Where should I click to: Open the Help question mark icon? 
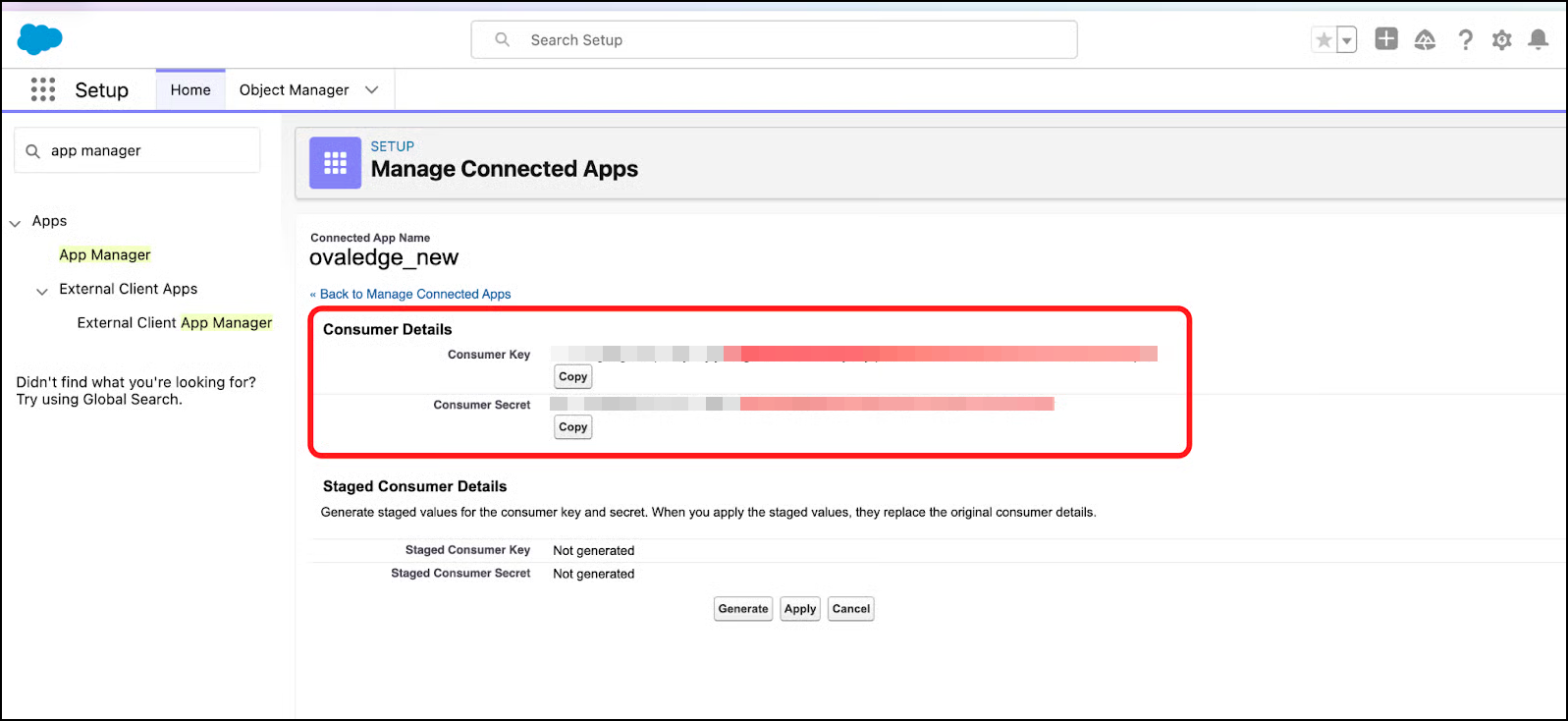point(1465,39)
